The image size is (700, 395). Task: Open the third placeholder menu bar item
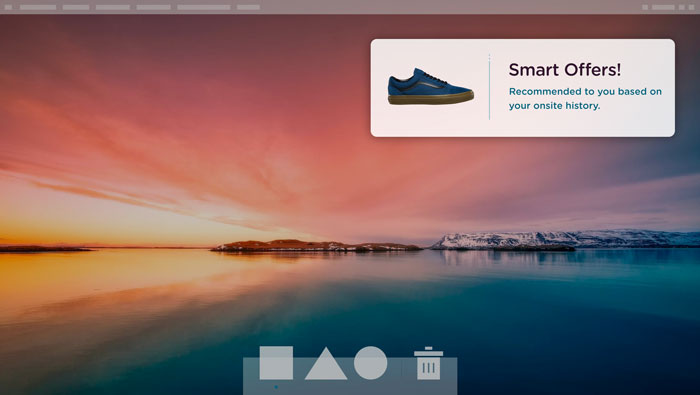point(112,7)
